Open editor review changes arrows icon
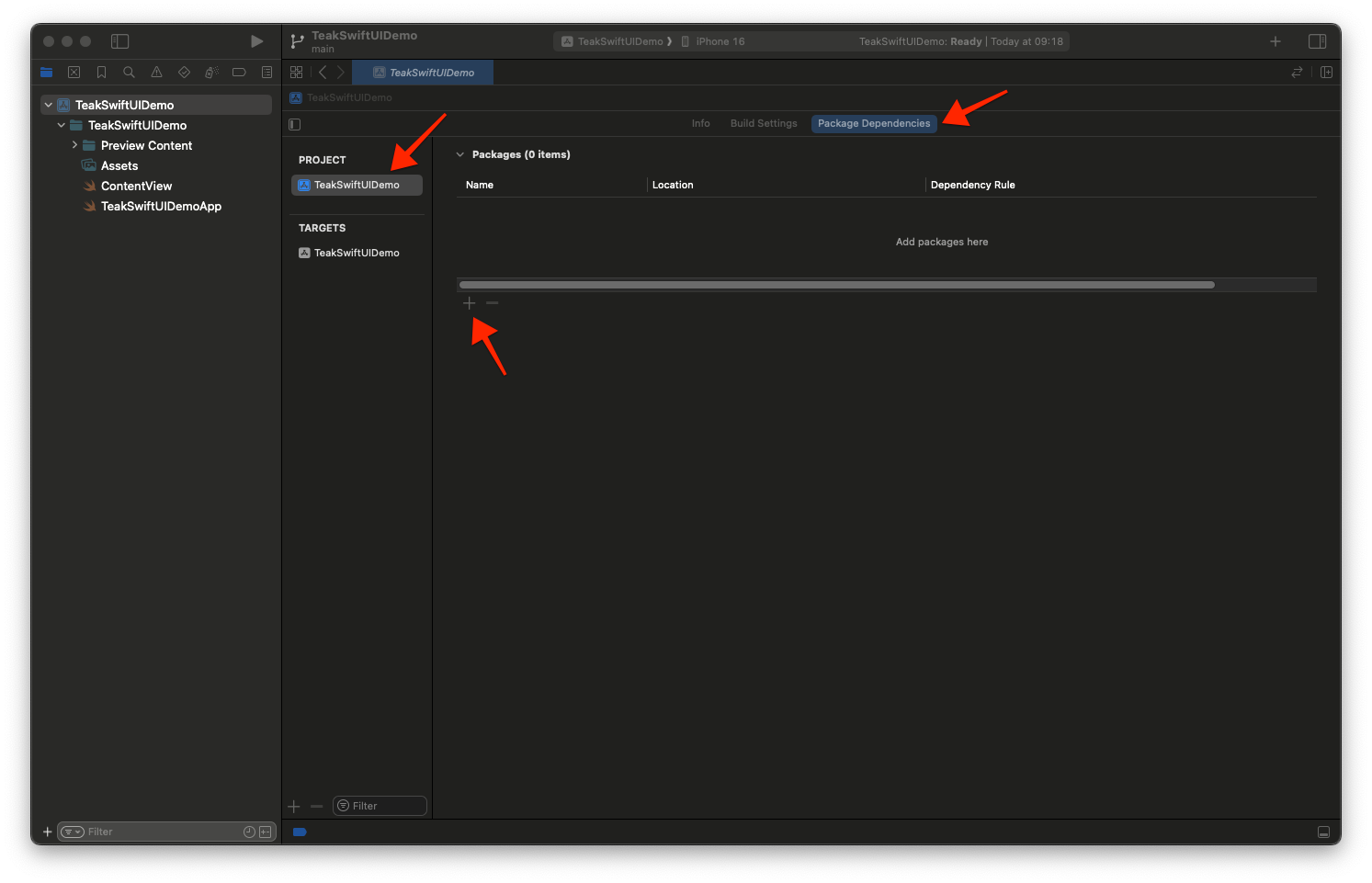 pos(1297,72)
